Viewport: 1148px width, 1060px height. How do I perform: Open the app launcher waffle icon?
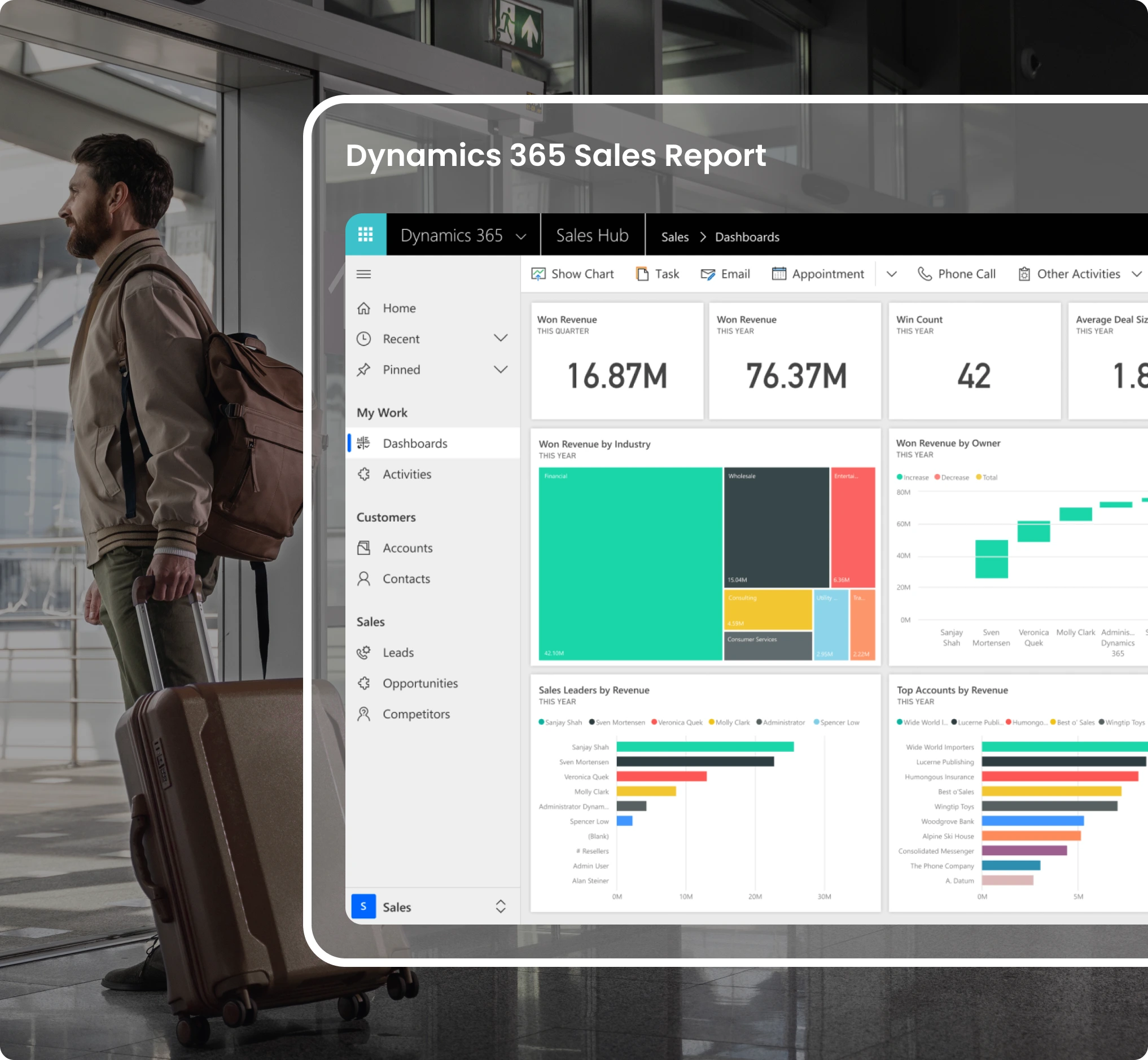(x=365, y=235)
